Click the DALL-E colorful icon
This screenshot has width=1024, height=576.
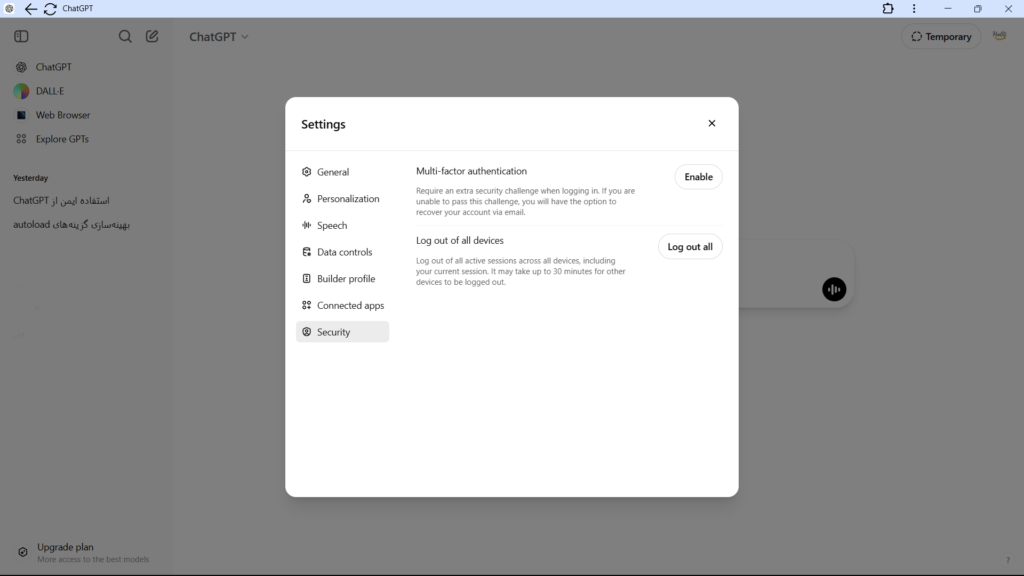click(22, 91)
